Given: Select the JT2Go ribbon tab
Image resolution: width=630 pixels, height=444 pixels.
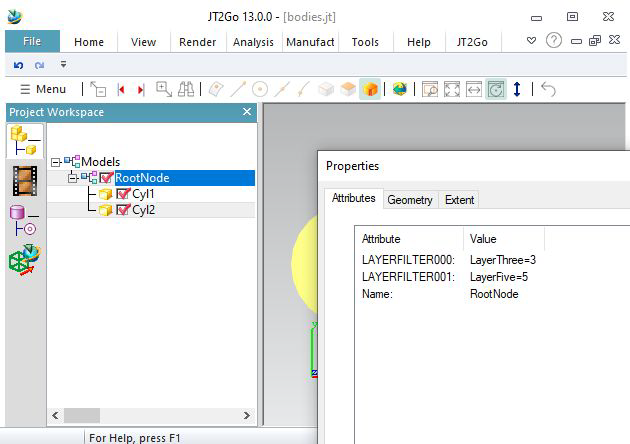Looking at the screenshot, I should (x=472, y=42).
